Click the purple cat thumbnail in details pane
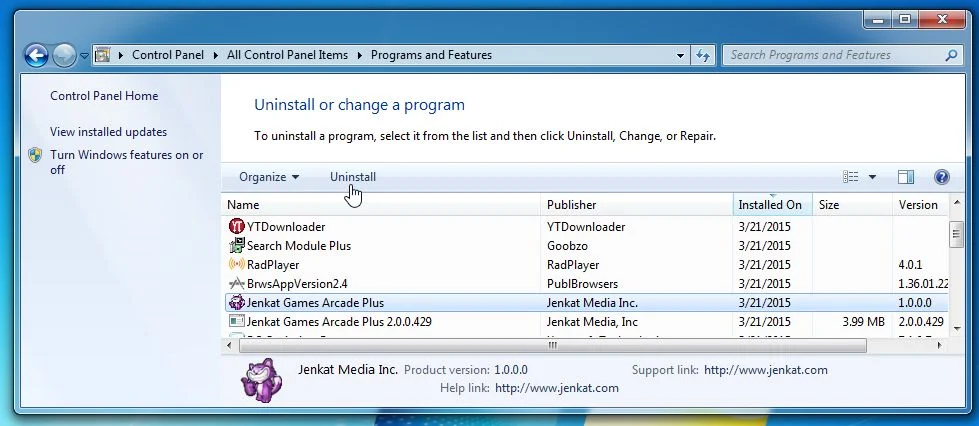 [262, 379]
